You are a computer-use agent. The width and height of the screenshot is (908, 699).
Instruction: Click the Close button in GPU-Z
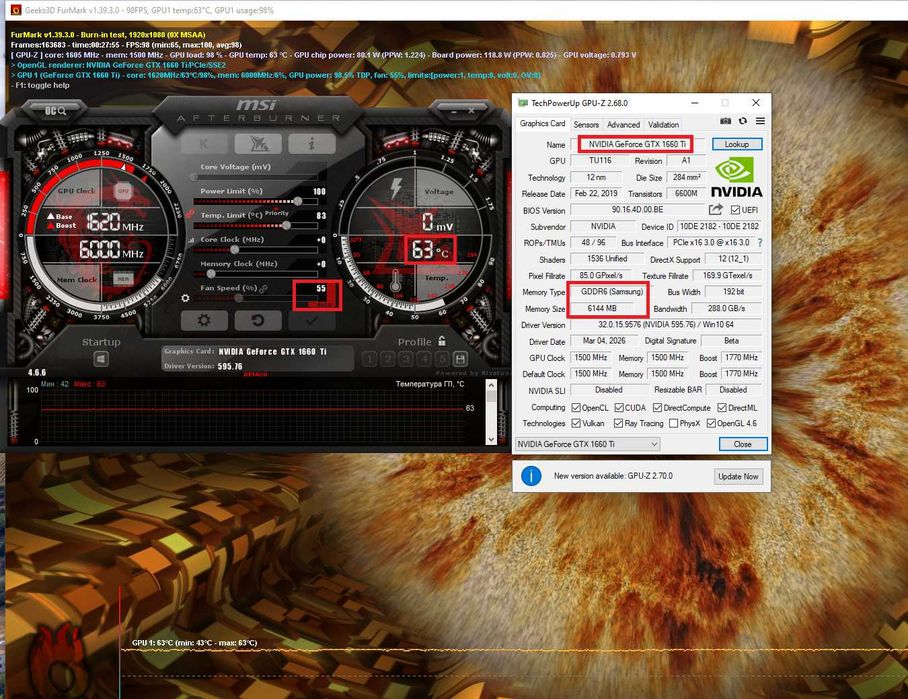pos(743,444)
